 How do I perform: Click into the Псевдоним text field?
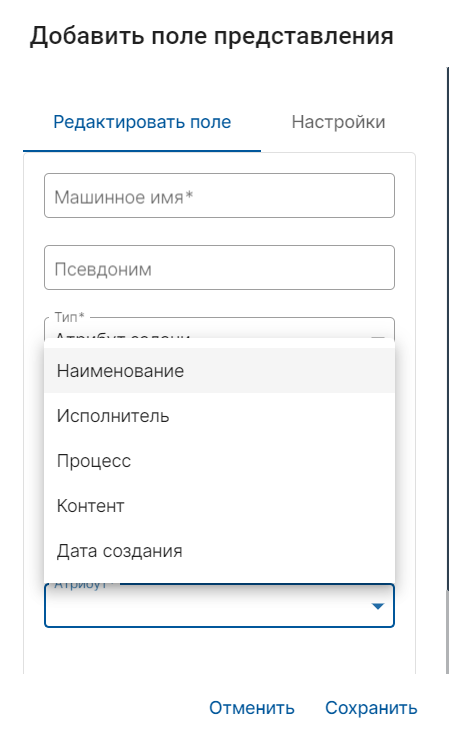[219, 268]
